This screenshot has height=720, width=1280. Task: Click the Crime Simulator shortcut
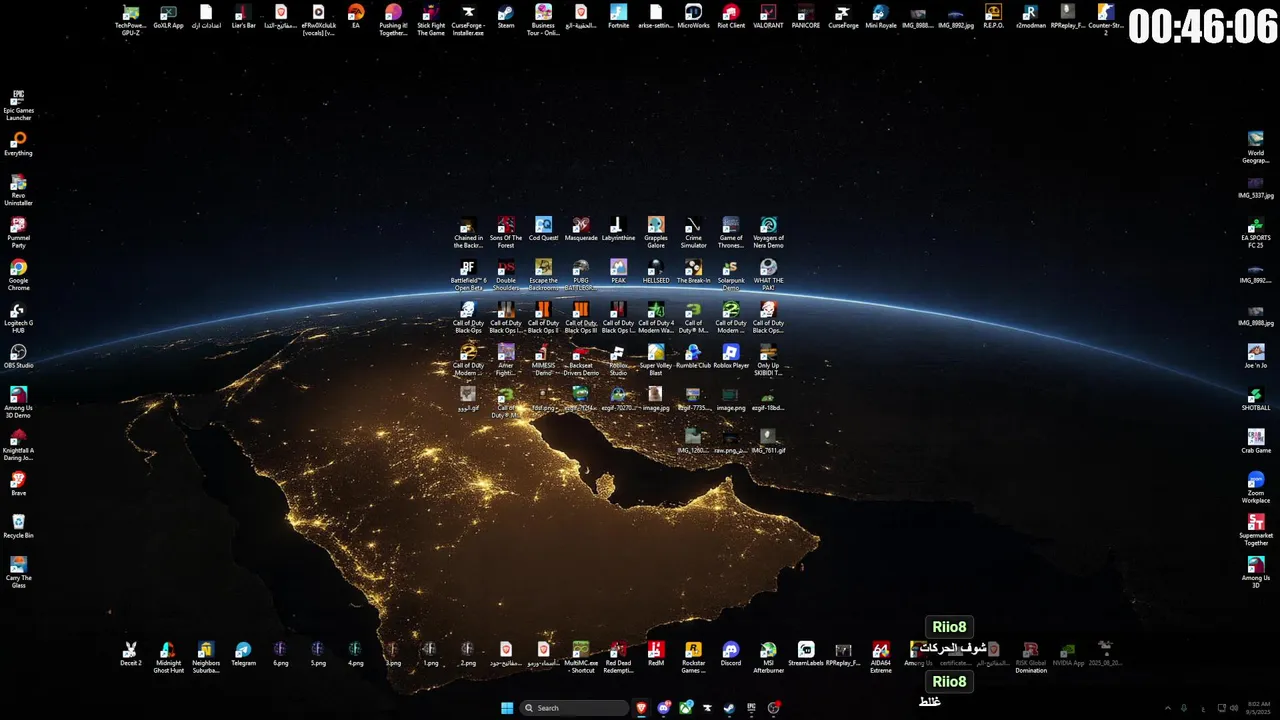pos(693,233)
